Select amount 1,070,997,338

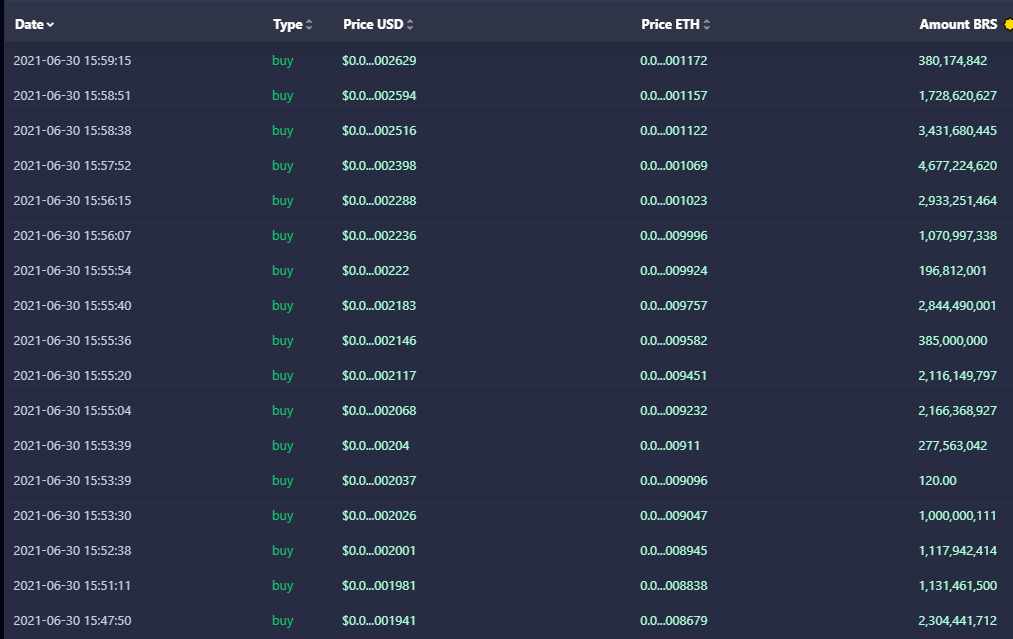(x=957, y=236)
